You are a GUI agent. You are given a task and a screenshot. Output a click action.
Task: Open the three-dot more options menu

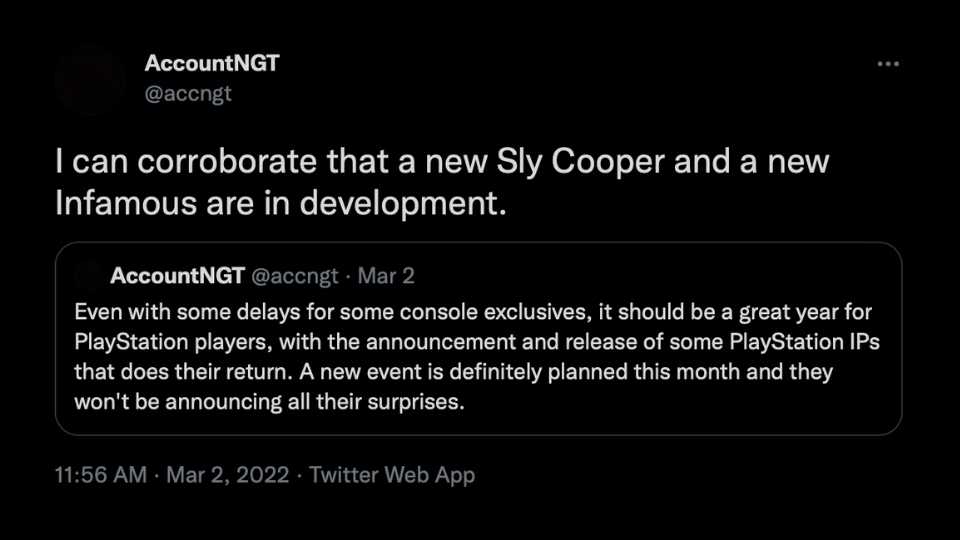click(x=887, y=64)
